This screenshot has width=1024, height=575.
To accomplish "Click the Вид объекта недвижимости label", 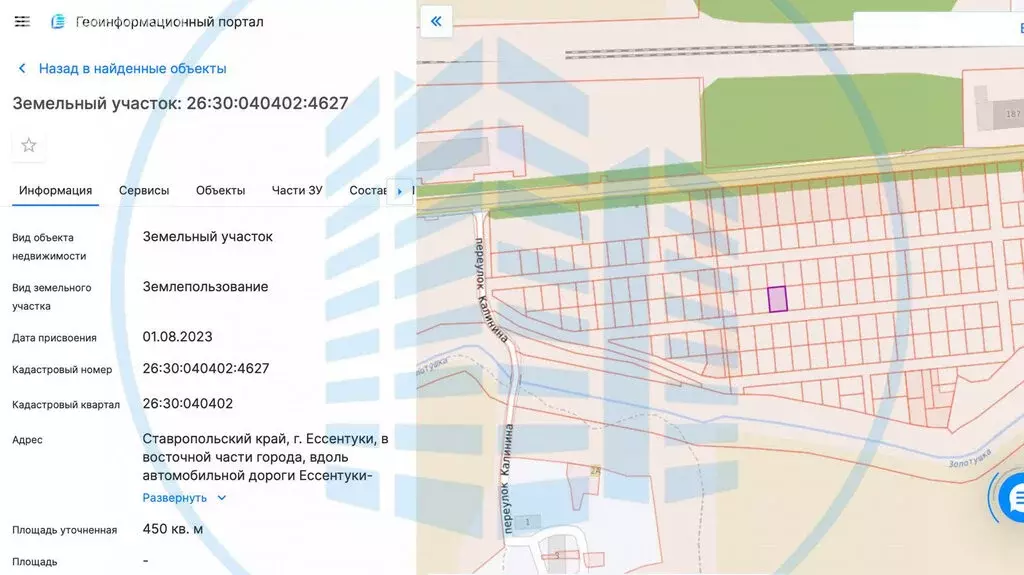I will coord(49,247).
